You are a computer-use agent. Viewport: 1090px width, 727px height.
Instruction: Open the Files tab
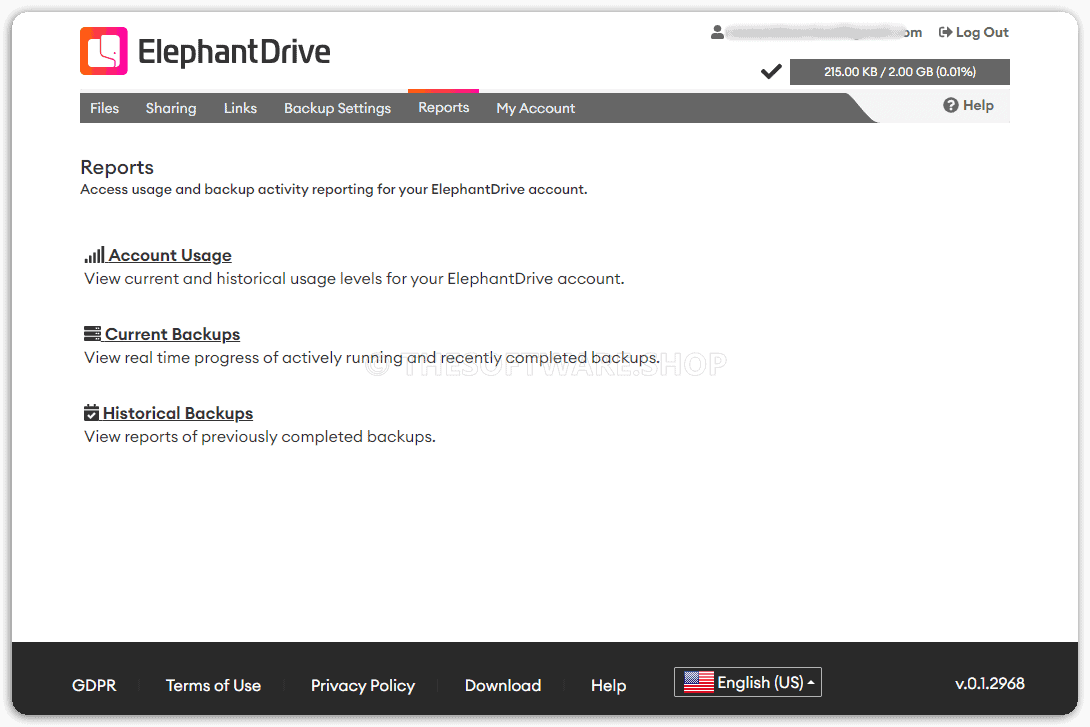104,108
